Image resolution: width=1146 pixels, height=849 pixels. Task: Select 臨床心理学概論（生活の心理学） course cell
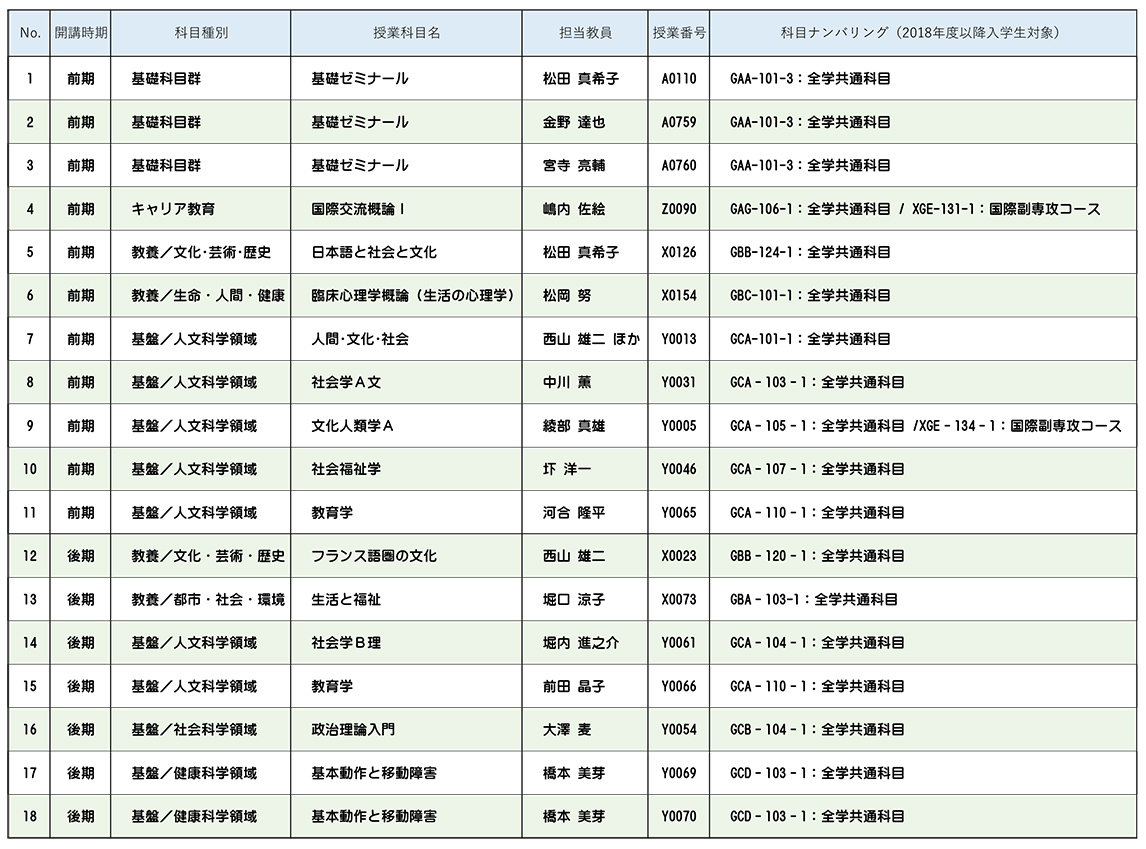(412, 296)
